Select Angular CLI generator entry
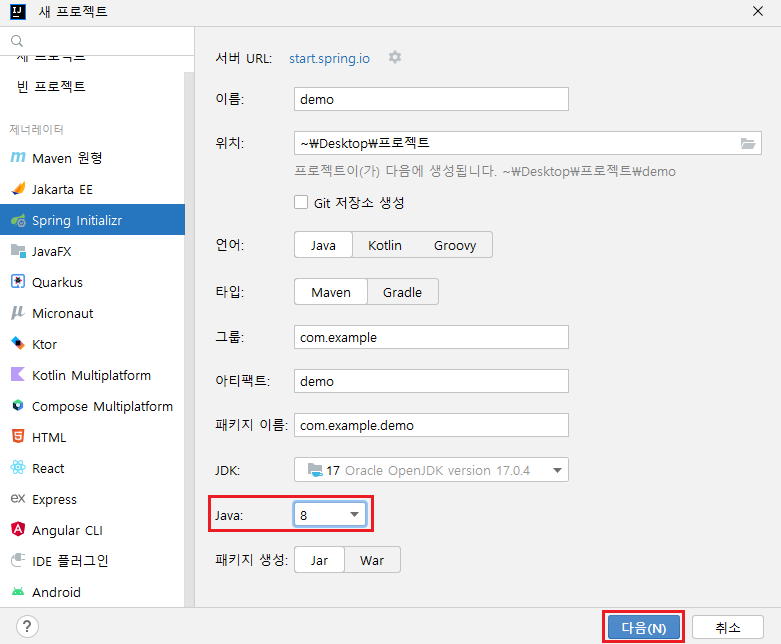Image resolution: width=781 pixels, height=644 pixels. tap(92, 529)
